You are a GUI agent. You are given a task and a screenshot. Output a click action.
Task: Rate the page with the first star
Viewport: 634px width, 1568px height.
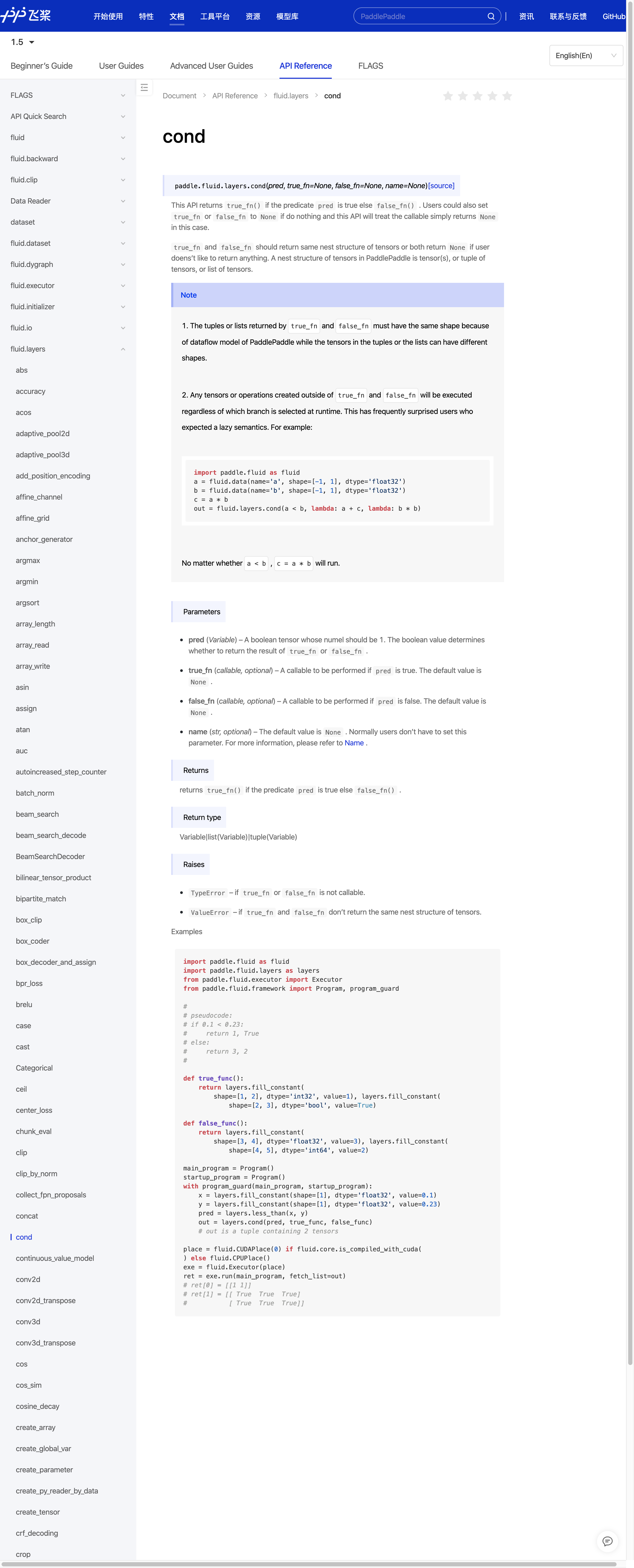click(x=448, y=96)
